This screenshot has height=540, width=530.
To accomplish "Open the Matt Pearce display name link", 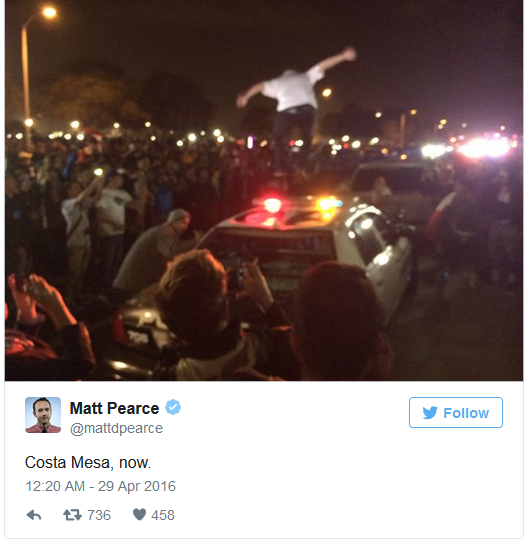I will pos(114,408).
